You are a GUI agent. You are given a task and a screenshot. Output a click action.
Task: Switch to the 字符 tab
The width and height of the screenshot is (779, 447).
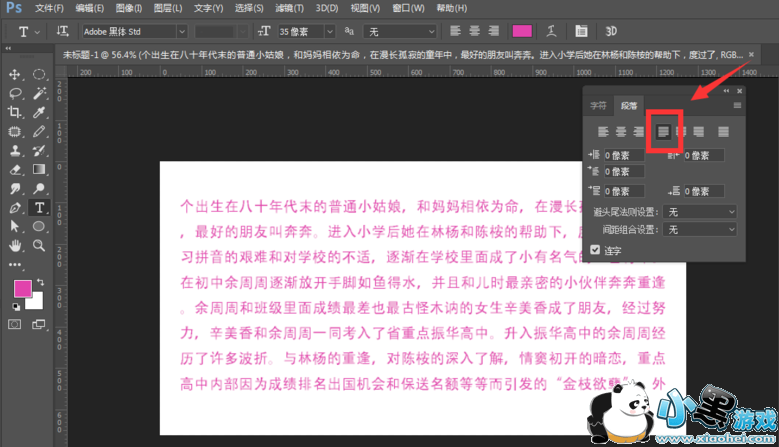click(x=598, y=104)
